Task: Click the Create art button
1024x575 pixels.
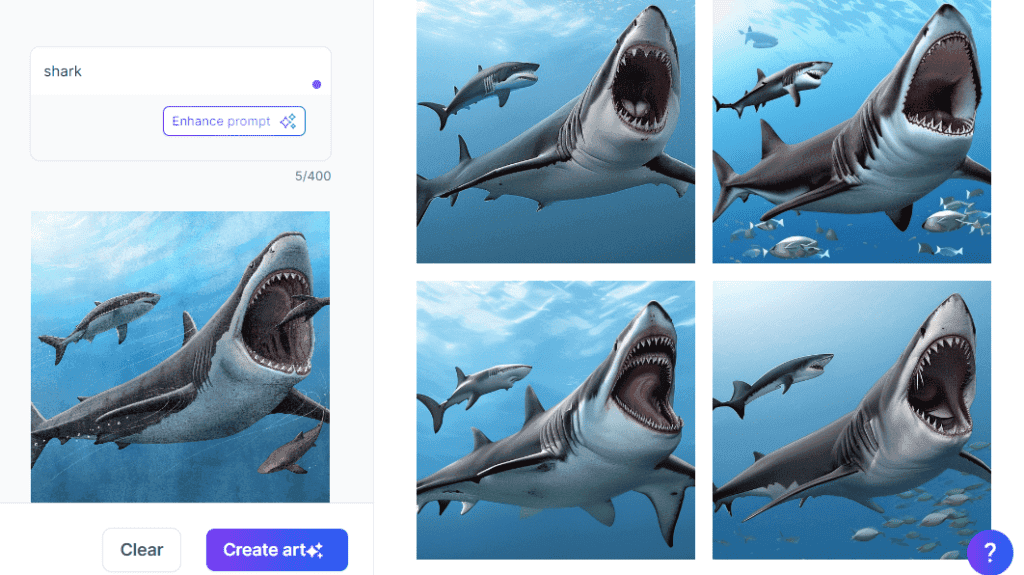Action: tap(276, 550)
